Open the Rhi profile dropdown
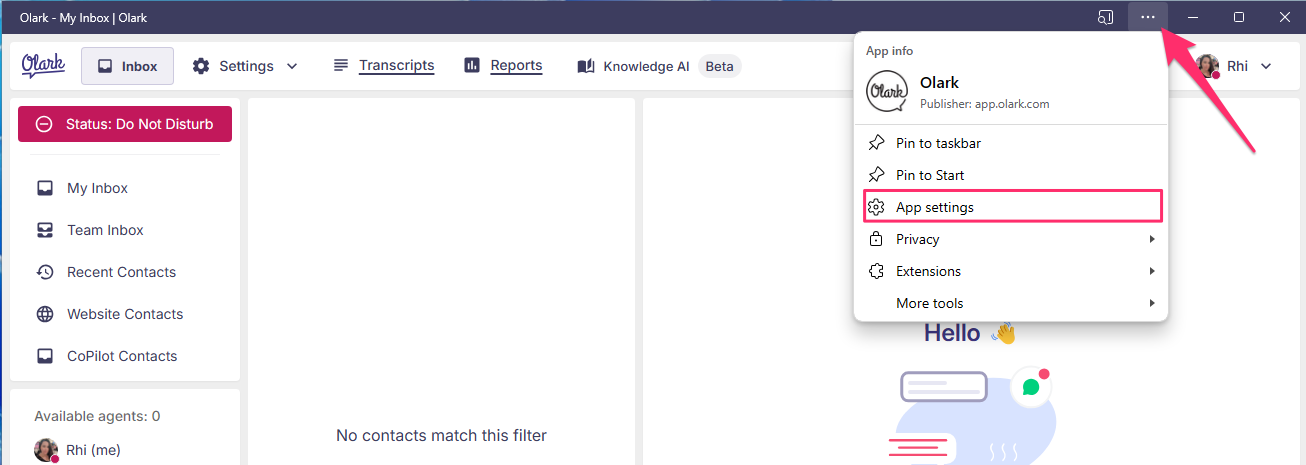Image resolution: width=1306 pixels, height=465 pixels. [x=1235, y=66]
